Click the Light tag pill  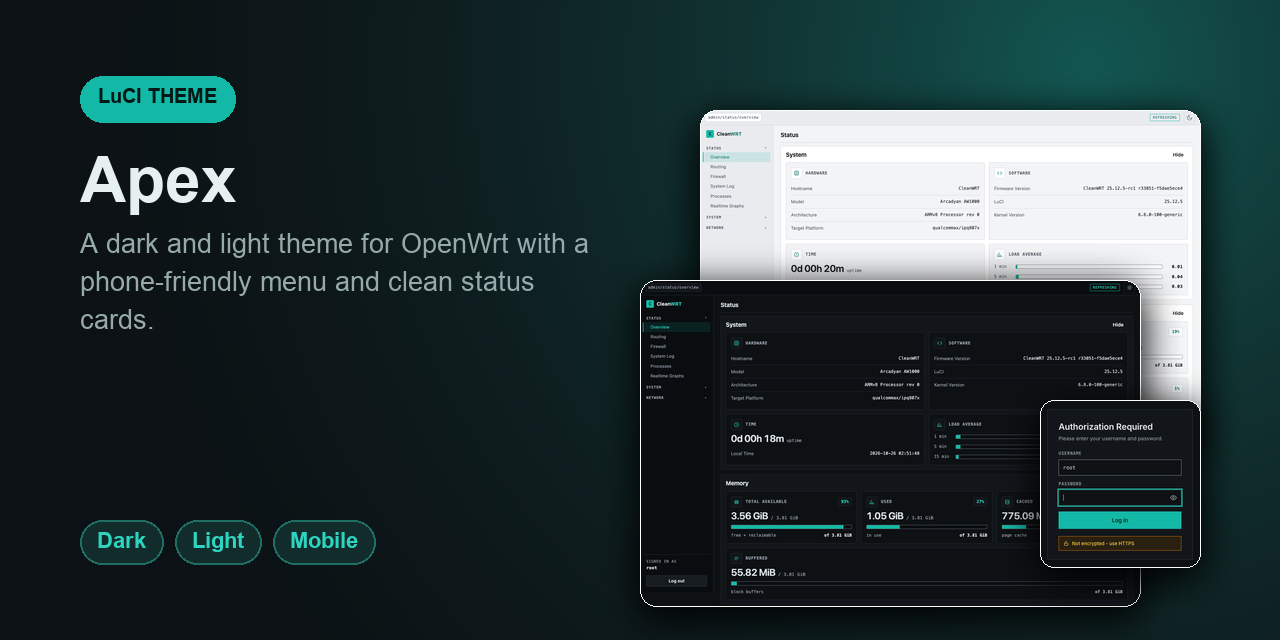(x=218, y=542)
